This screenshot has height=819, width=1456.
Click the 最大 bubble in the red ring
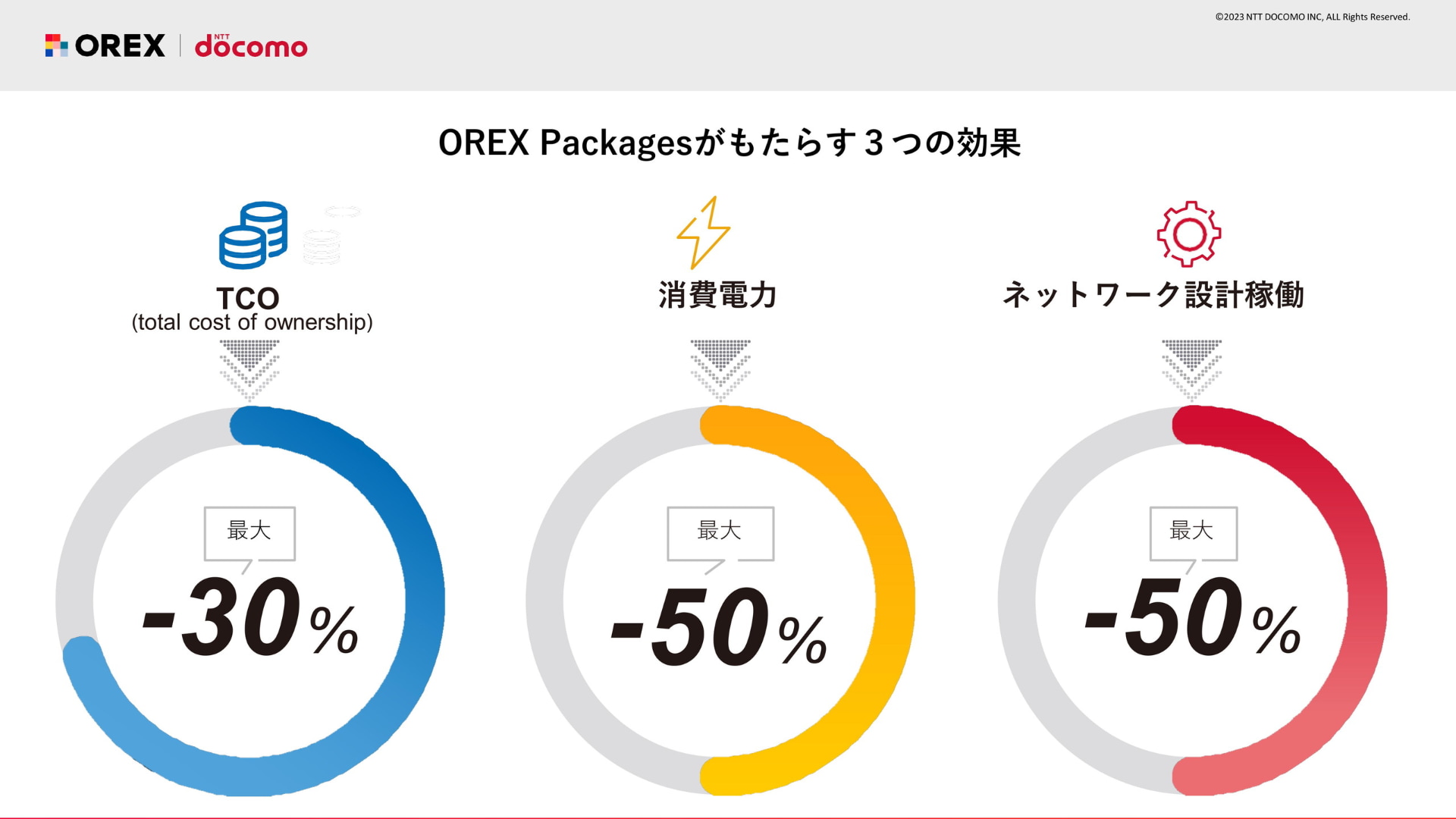pyautogui.click(x=1193, y=532)
